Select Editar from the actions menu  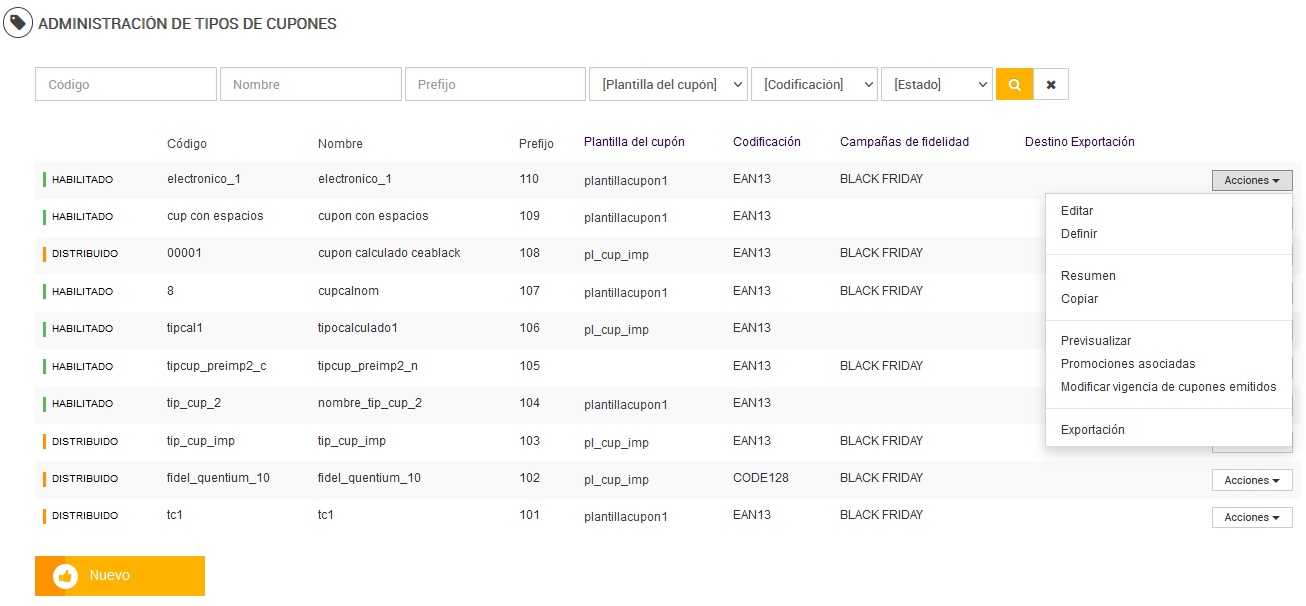point(1077,211)
